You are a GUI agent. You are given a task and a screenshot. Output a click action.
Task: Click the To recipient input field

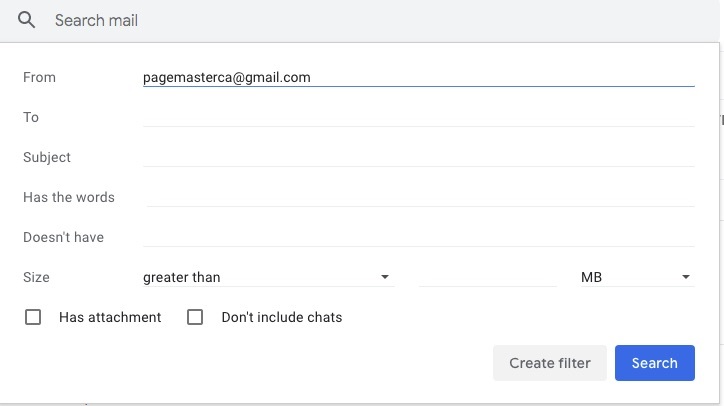click(x=418, y=117)
